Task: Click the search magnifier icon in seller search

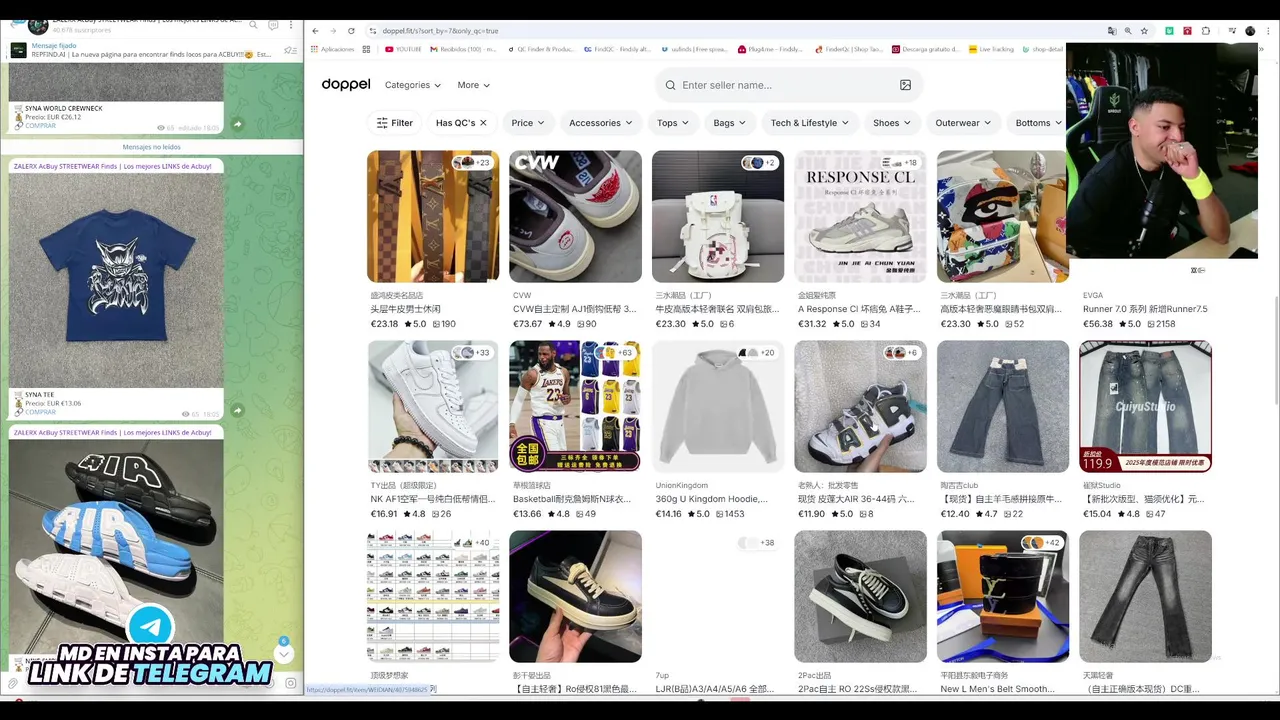Action: 671,85
